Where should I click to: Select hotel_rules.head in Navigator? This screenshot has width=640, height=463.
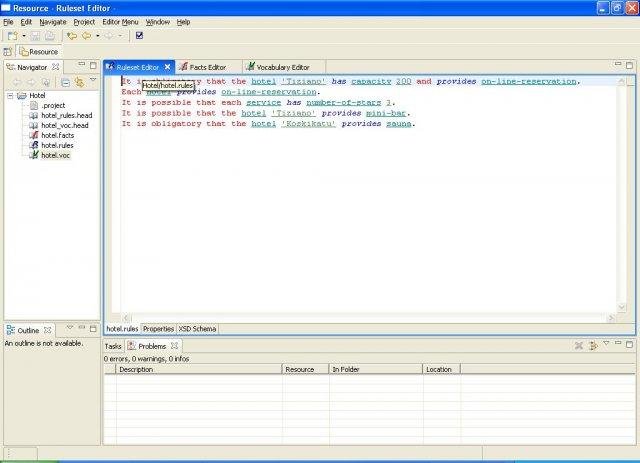[x=67, y=116]
